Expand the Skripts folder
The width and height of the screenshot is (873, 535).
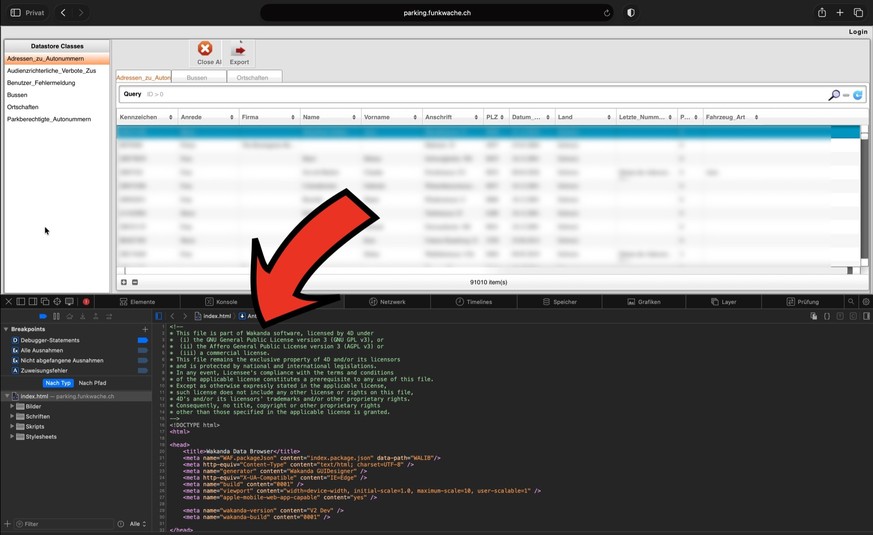point(12,426)
